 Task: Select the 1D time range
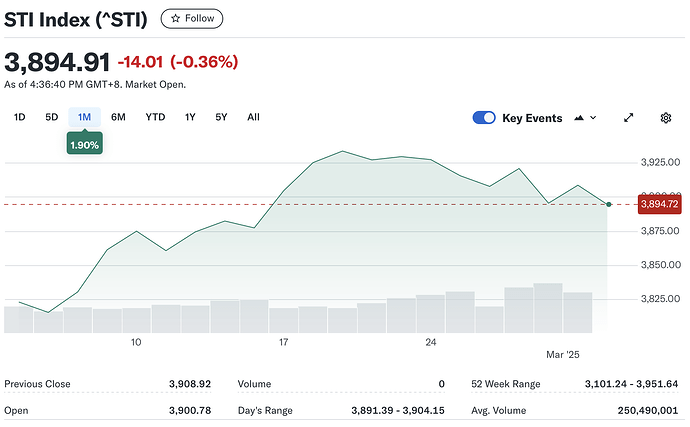point(19,117)
